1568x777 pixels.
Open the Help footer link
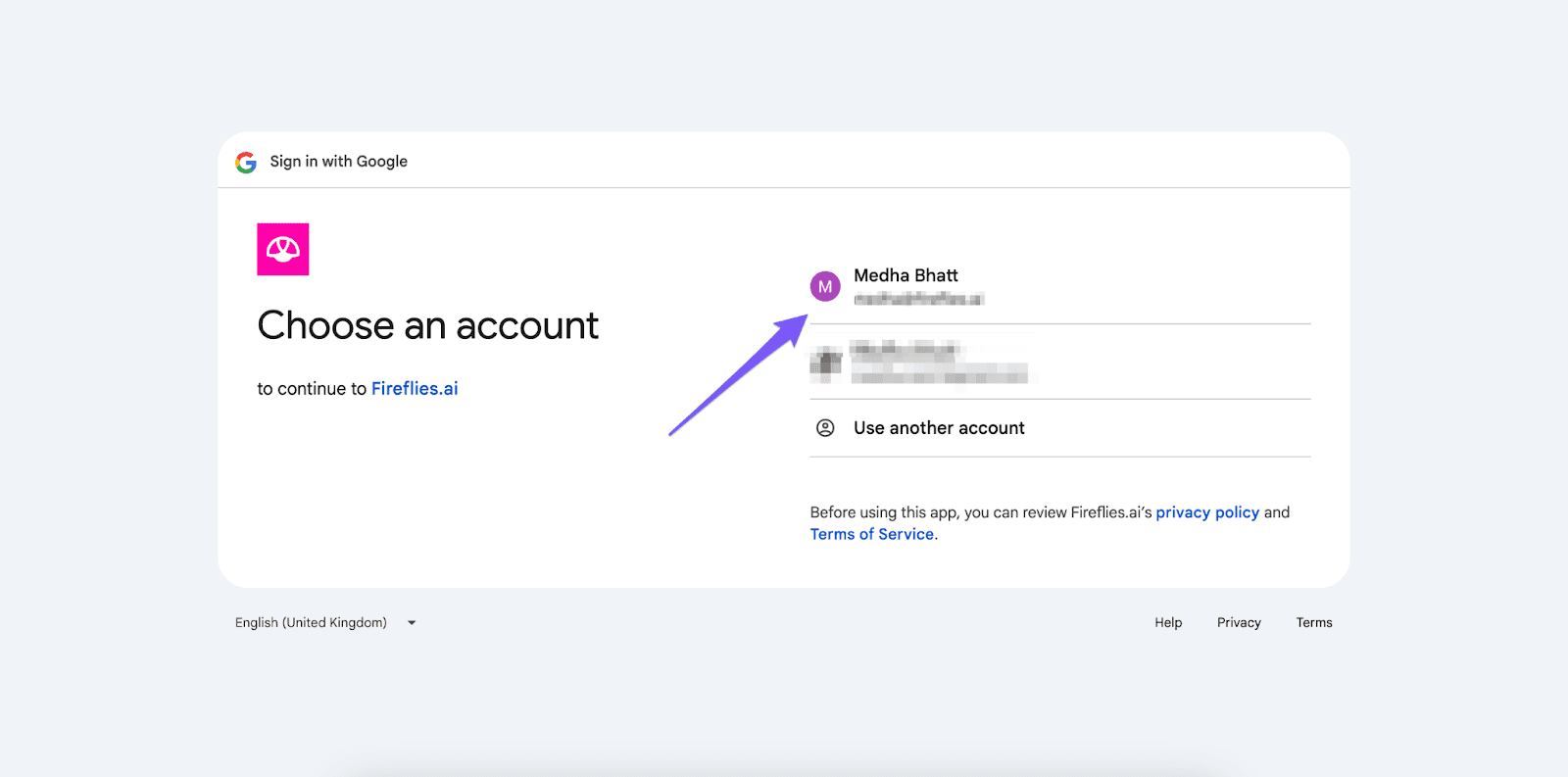pos(1168,622)
